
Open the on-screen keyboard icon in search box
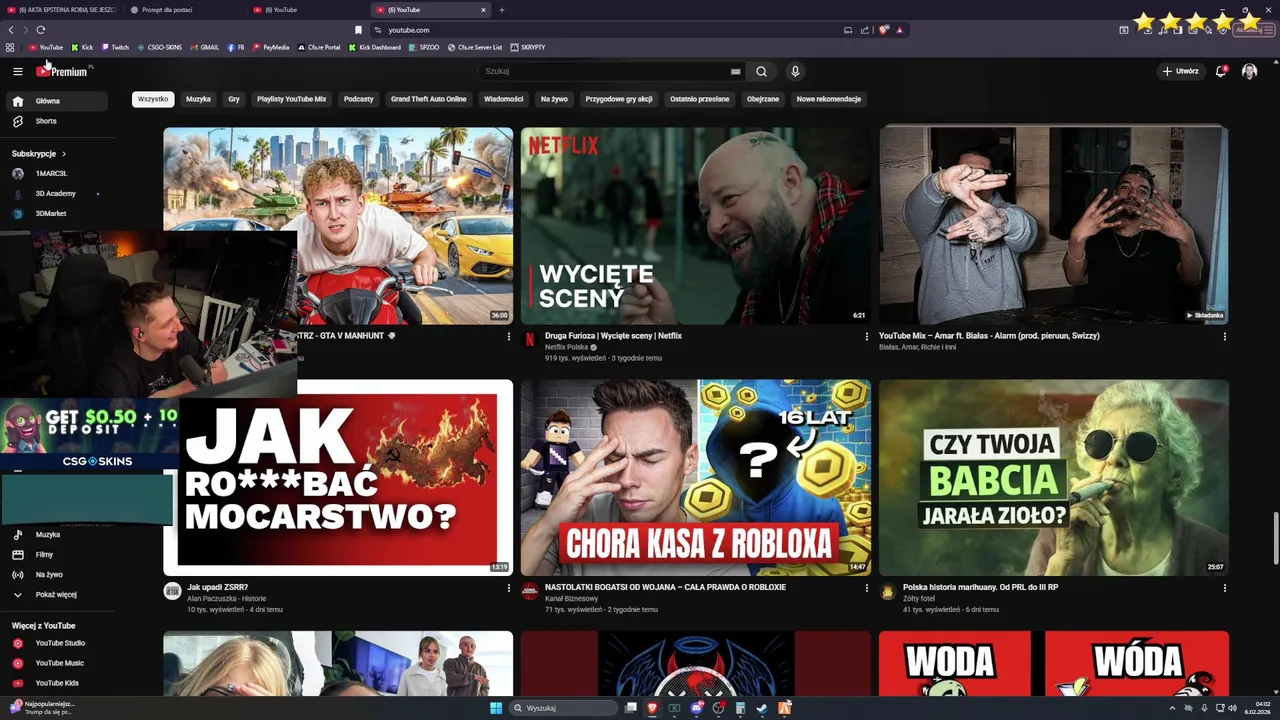pos(735,71)
